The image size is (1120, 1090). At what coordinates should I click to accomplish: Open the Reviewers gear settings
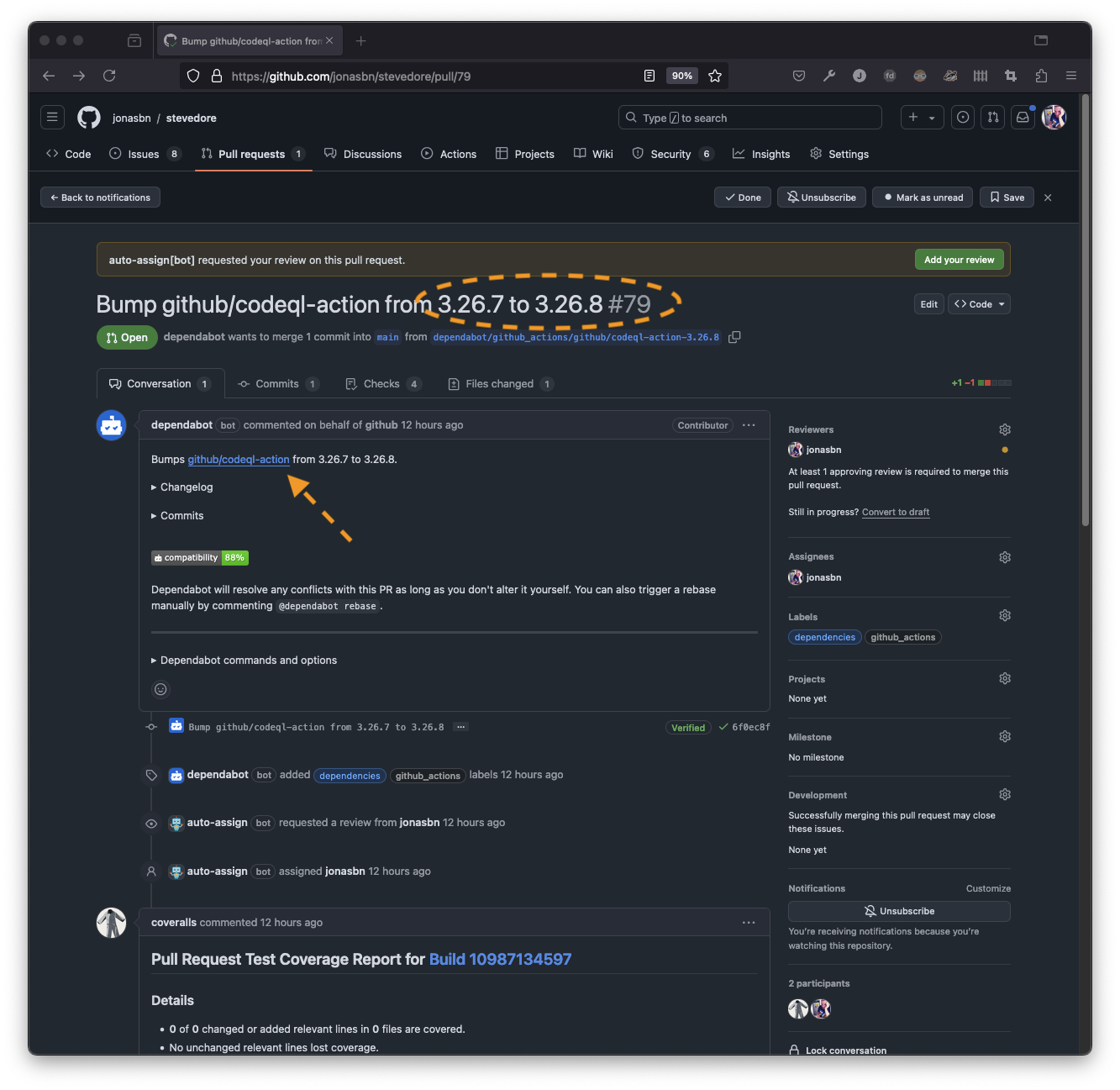(1004, 429)
